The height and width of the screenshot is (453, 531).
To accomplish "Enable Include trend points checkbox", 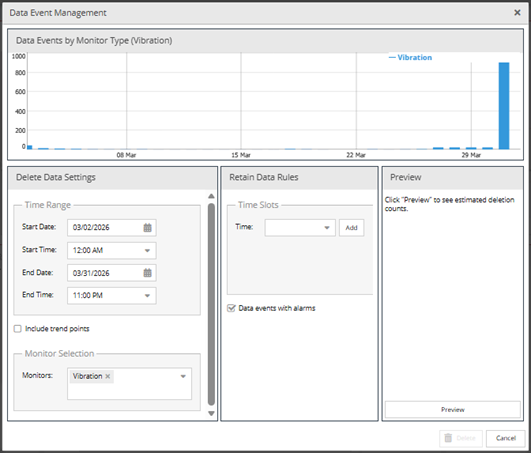I will (x=18, y=328).
